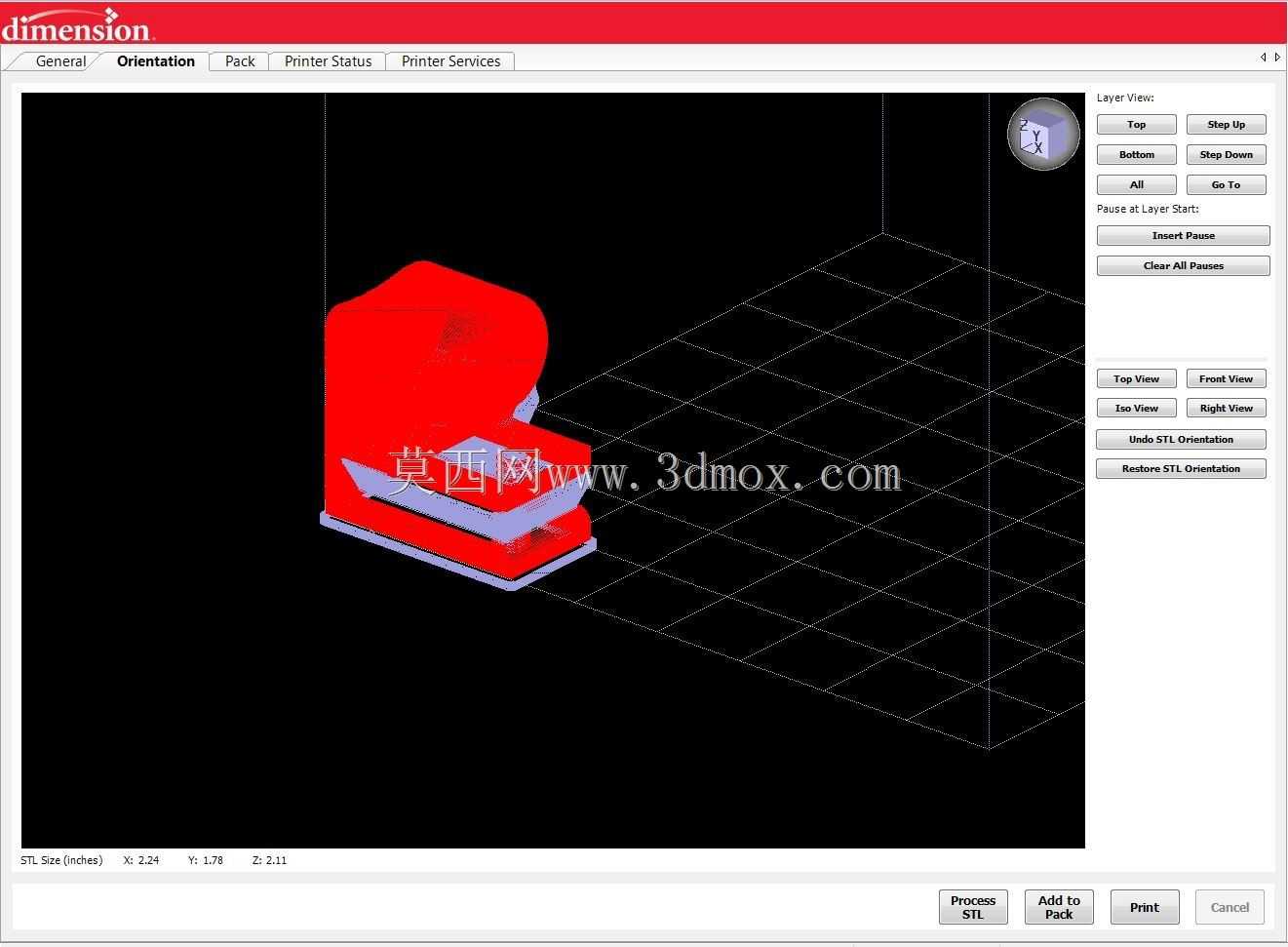The height and width of the screenshot is (947, 1288).
Task: Switch to Right View
Action: tap(1227, 409)
